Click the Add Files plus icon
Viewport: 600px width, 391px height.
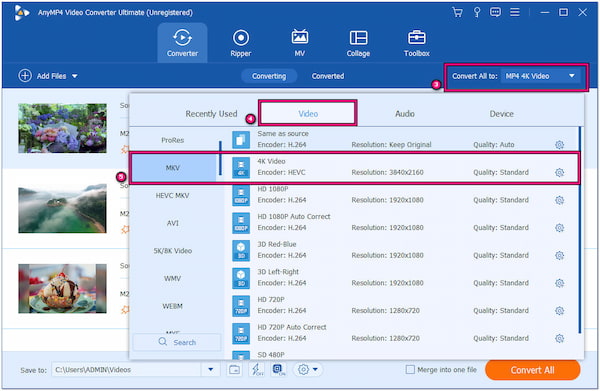(x=25, y=76)
